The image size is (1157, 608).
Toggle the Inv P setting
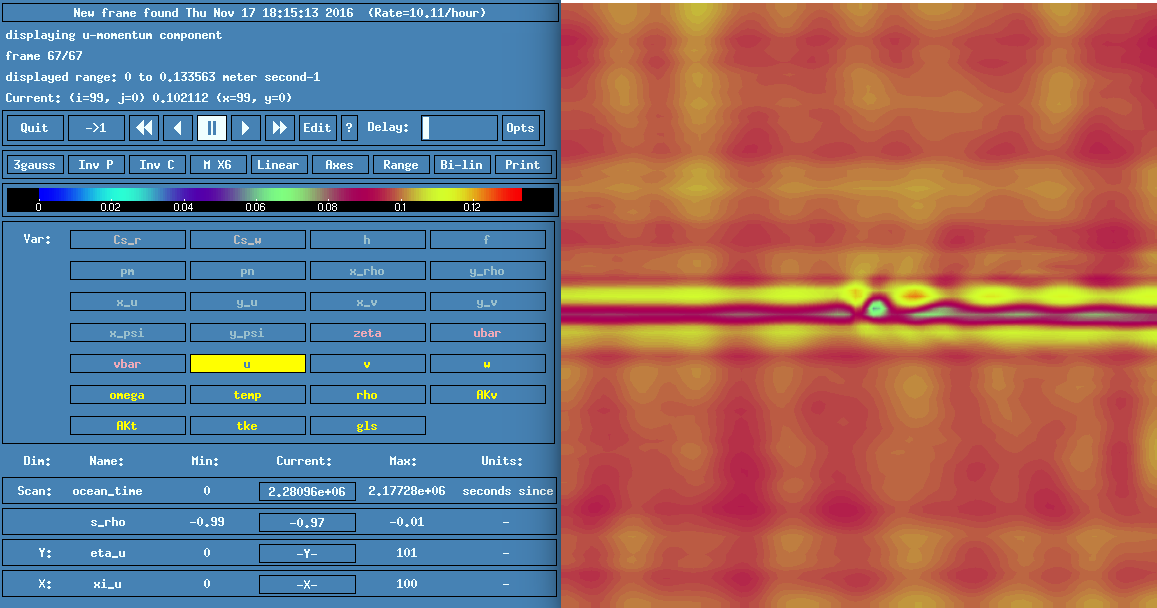coord(96,165)
